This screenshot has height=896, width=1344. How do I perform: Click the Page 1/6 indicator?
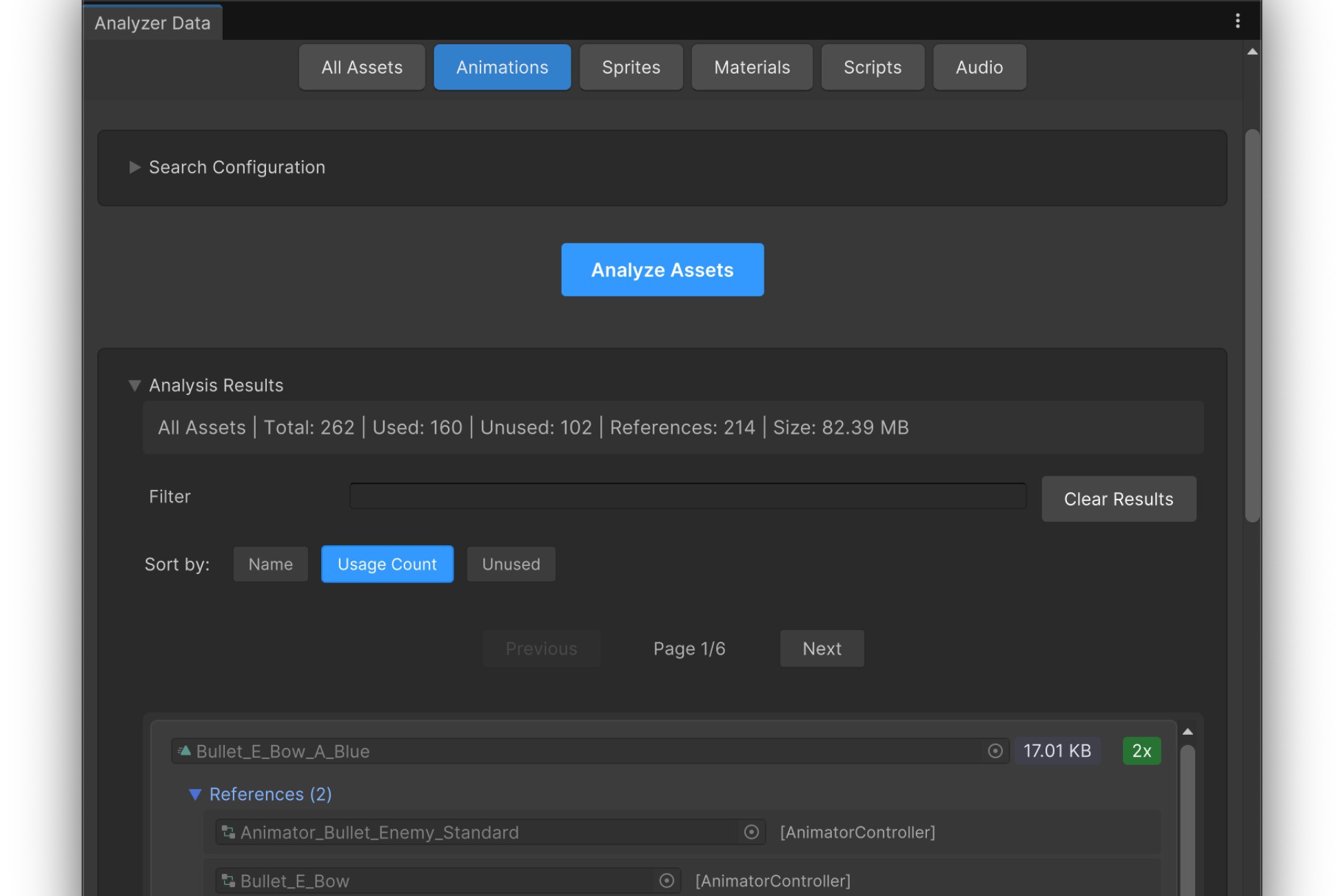689,649
